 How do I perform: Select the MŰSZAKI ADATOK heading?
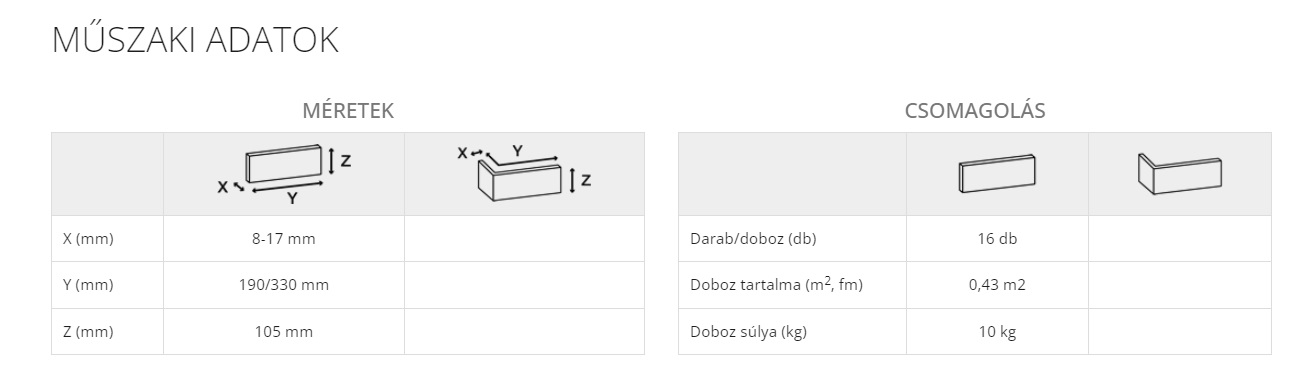[x=195, y=41]
